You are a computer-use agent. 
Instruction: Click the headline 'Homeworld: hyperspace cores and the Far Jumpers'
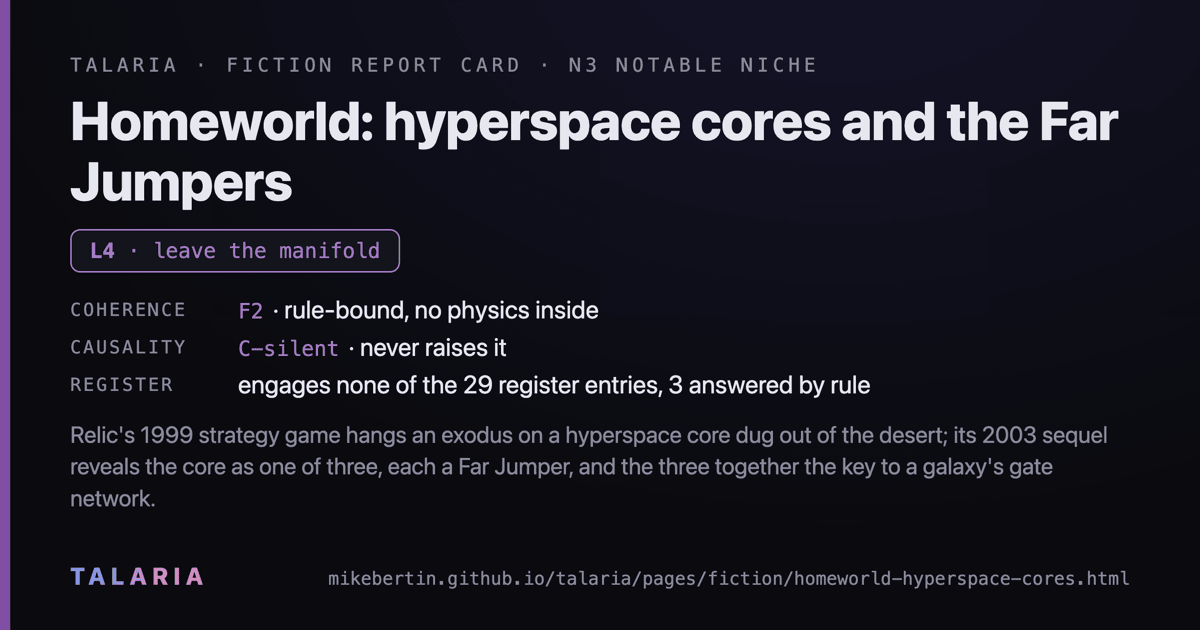pyautogui.click(x=594, y=153)
